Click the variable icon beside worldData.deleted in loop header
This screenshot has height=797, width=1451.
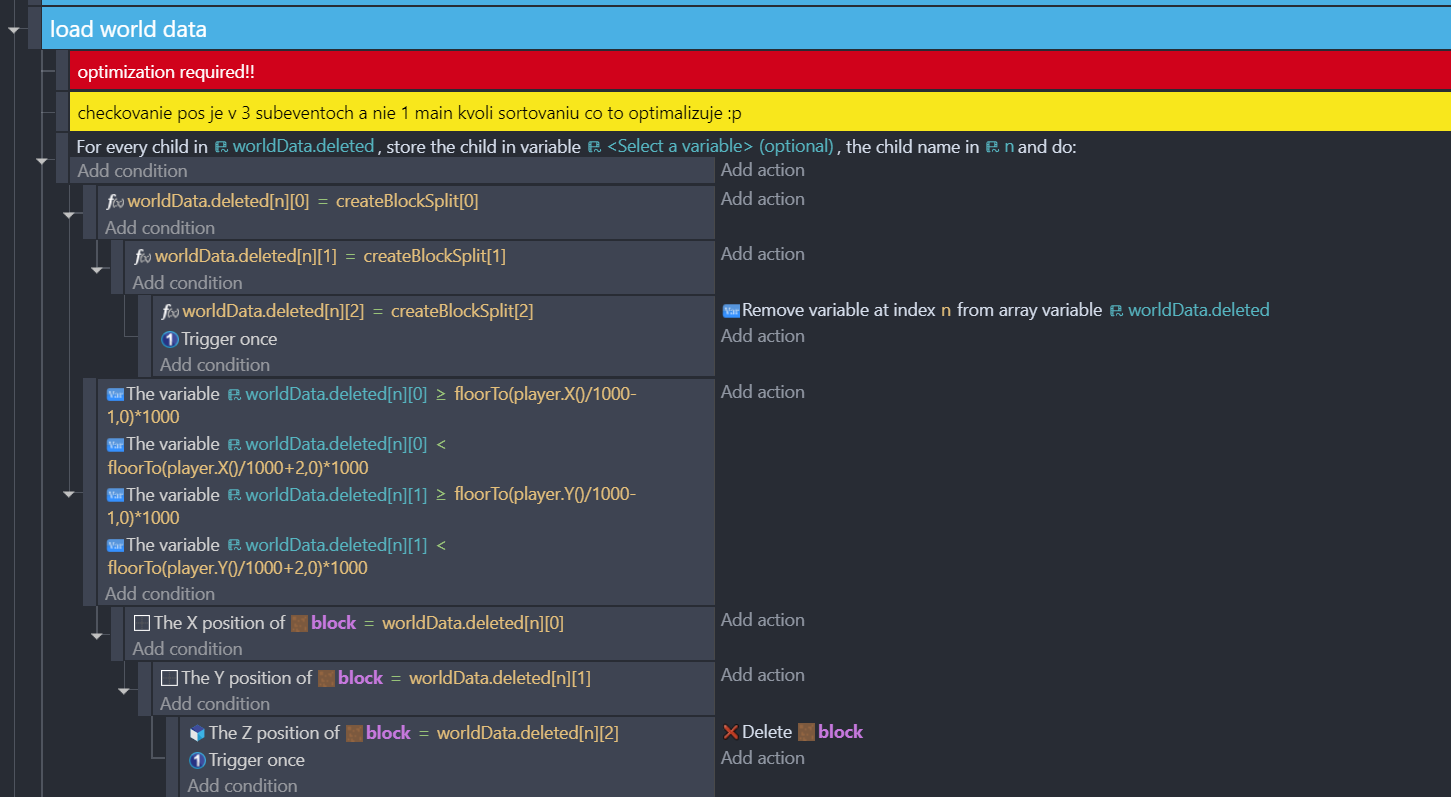click(x=221, y=147)
